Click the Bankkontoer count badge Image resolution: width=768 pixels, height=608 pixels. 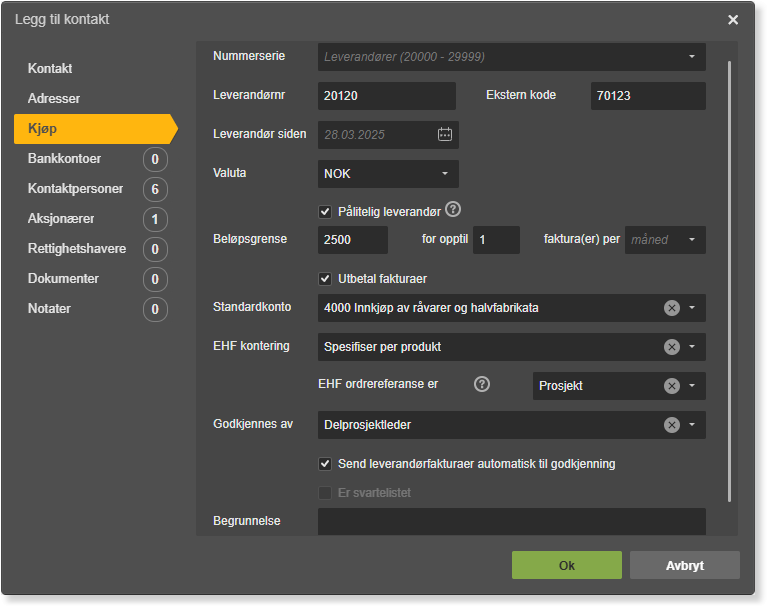pyautogui.click(x=155, y=159)
